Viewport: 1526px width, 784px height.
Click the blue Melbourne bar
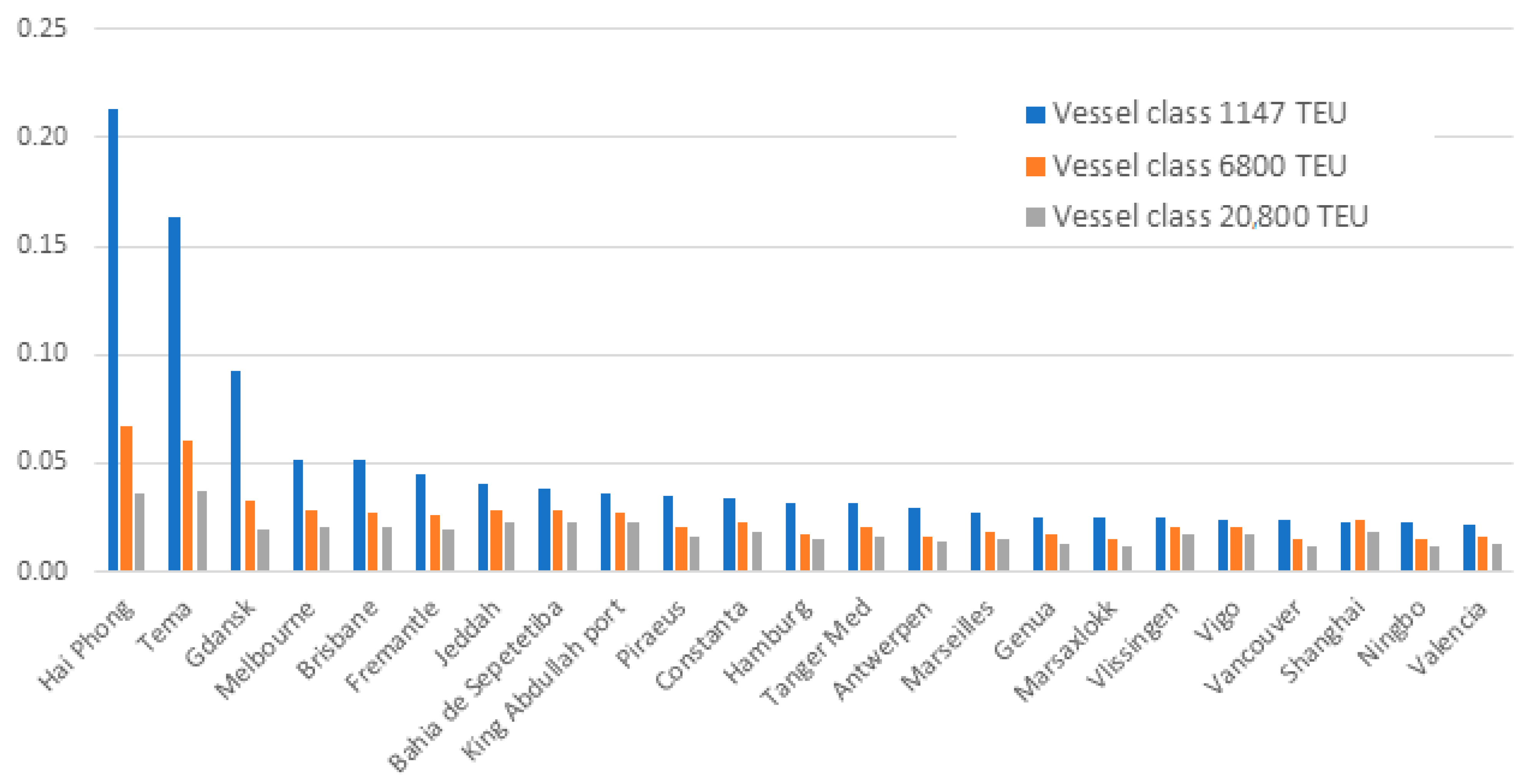click(298, 515)
